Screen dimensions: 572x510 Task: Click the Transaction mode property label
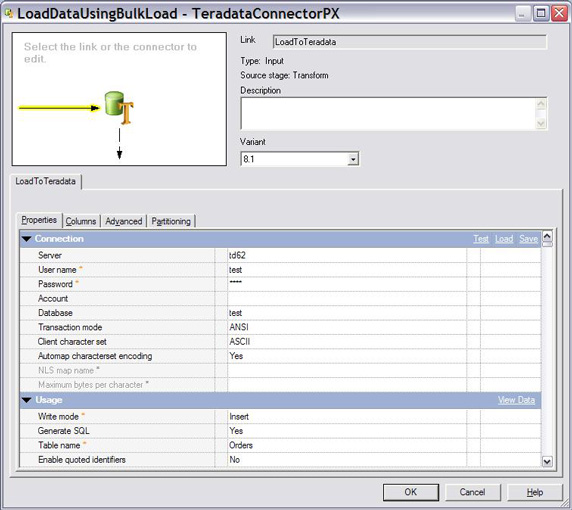click(70, 327)
